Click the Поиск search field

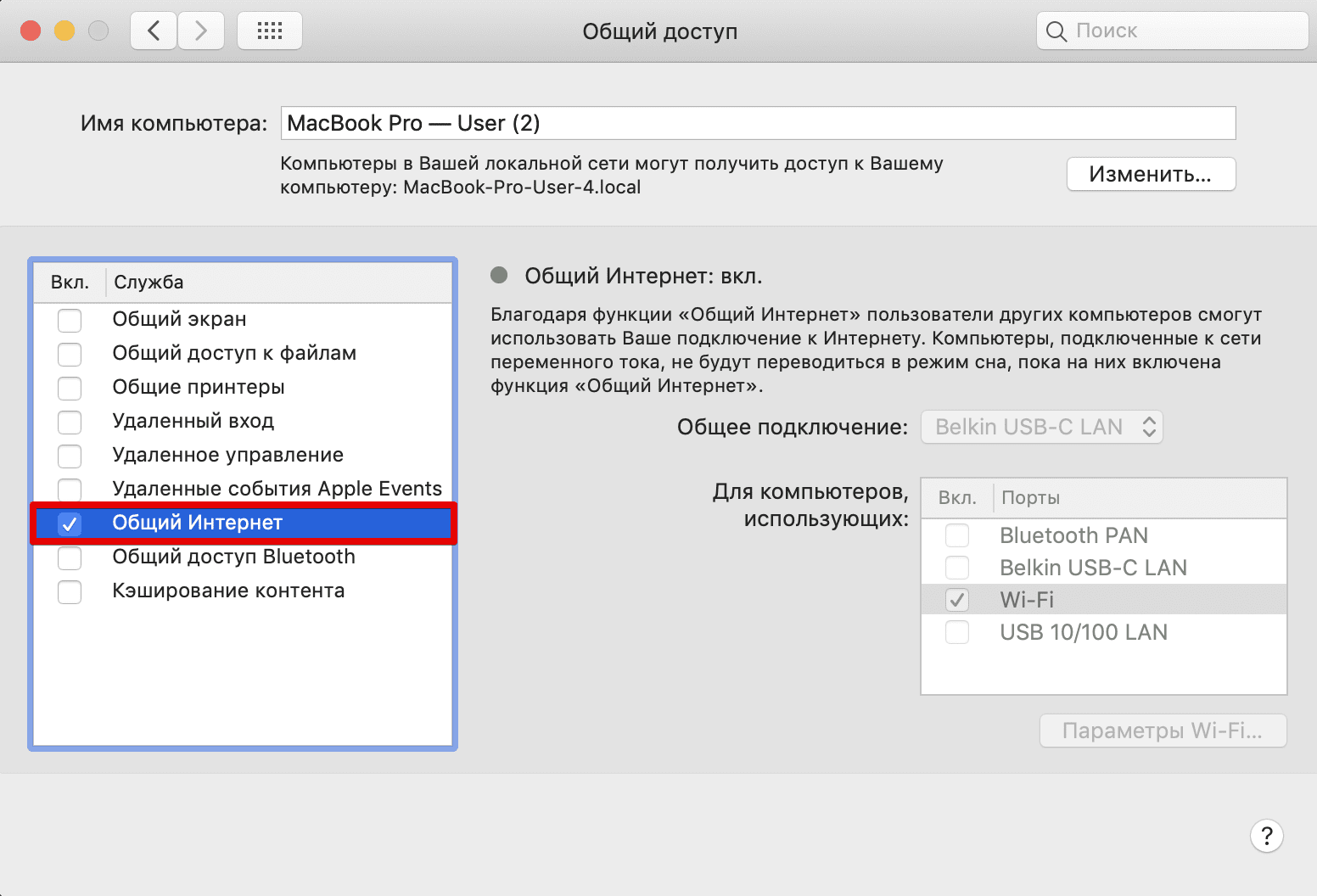click(1185, 31)
